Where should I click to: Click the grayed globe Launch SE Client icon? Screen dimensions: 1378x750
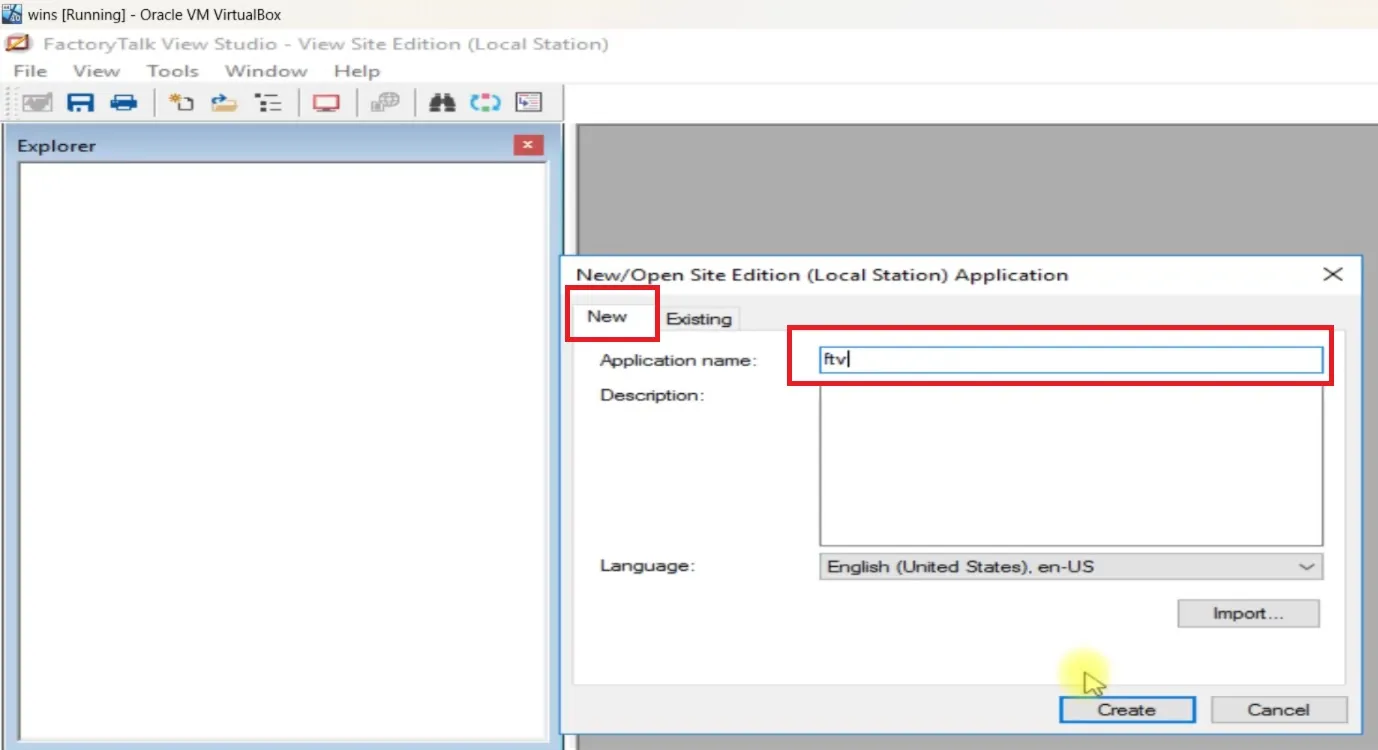point(384,101)
